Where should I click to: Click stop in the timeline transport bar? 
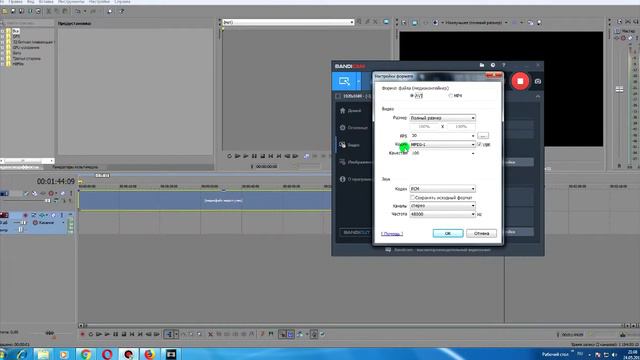point(124,334)
